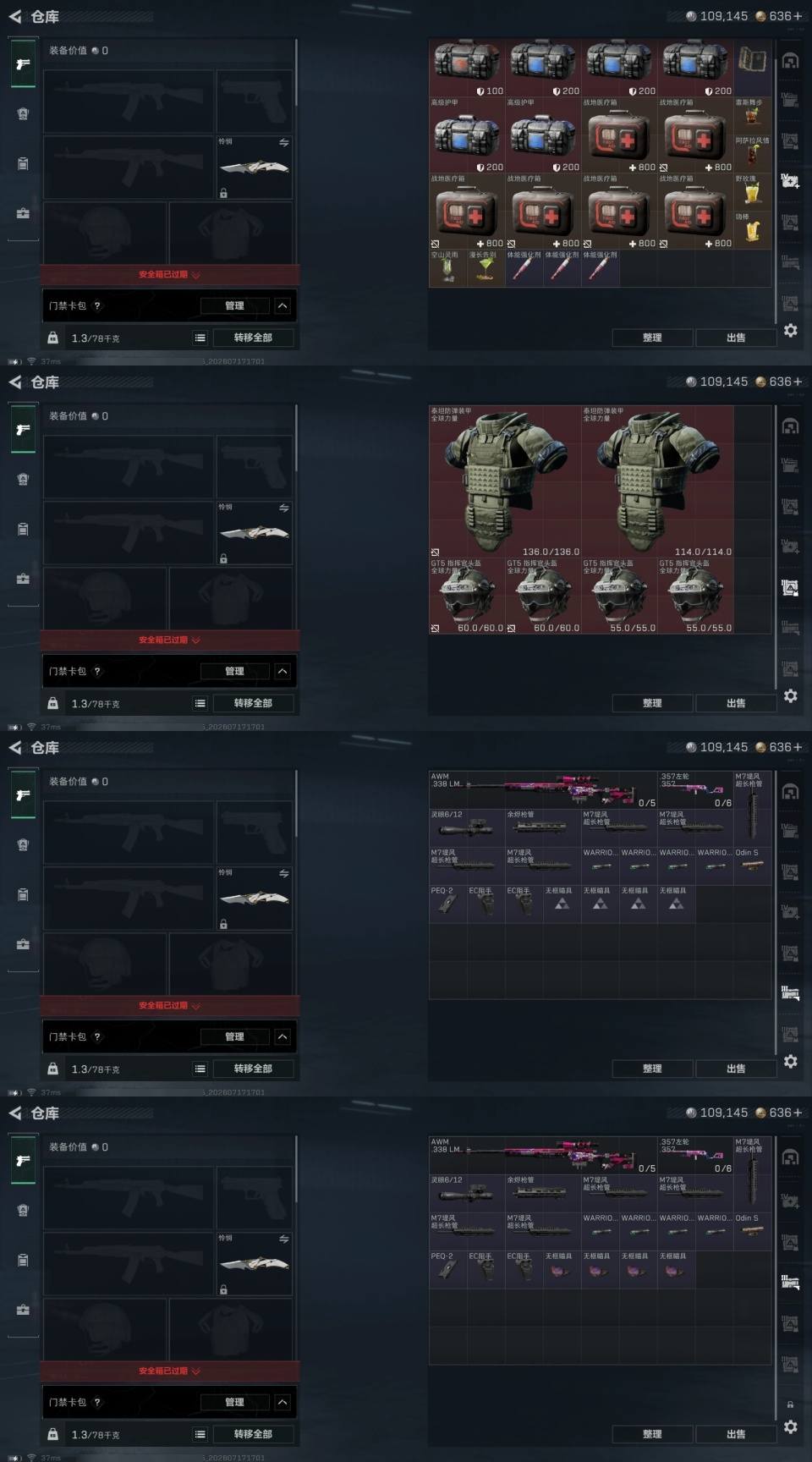
Task: Select the 雷斯舞步 cocktail item
Action: pos(753,116)
